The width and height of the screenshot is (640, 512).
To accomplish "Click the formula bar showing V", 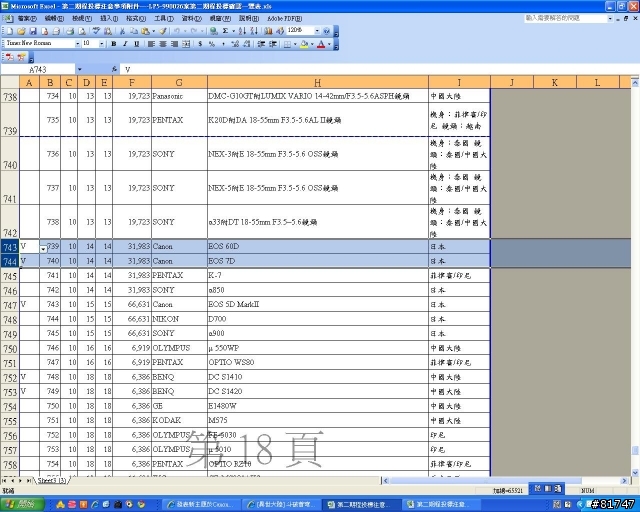I will click(x=380, y=69).
